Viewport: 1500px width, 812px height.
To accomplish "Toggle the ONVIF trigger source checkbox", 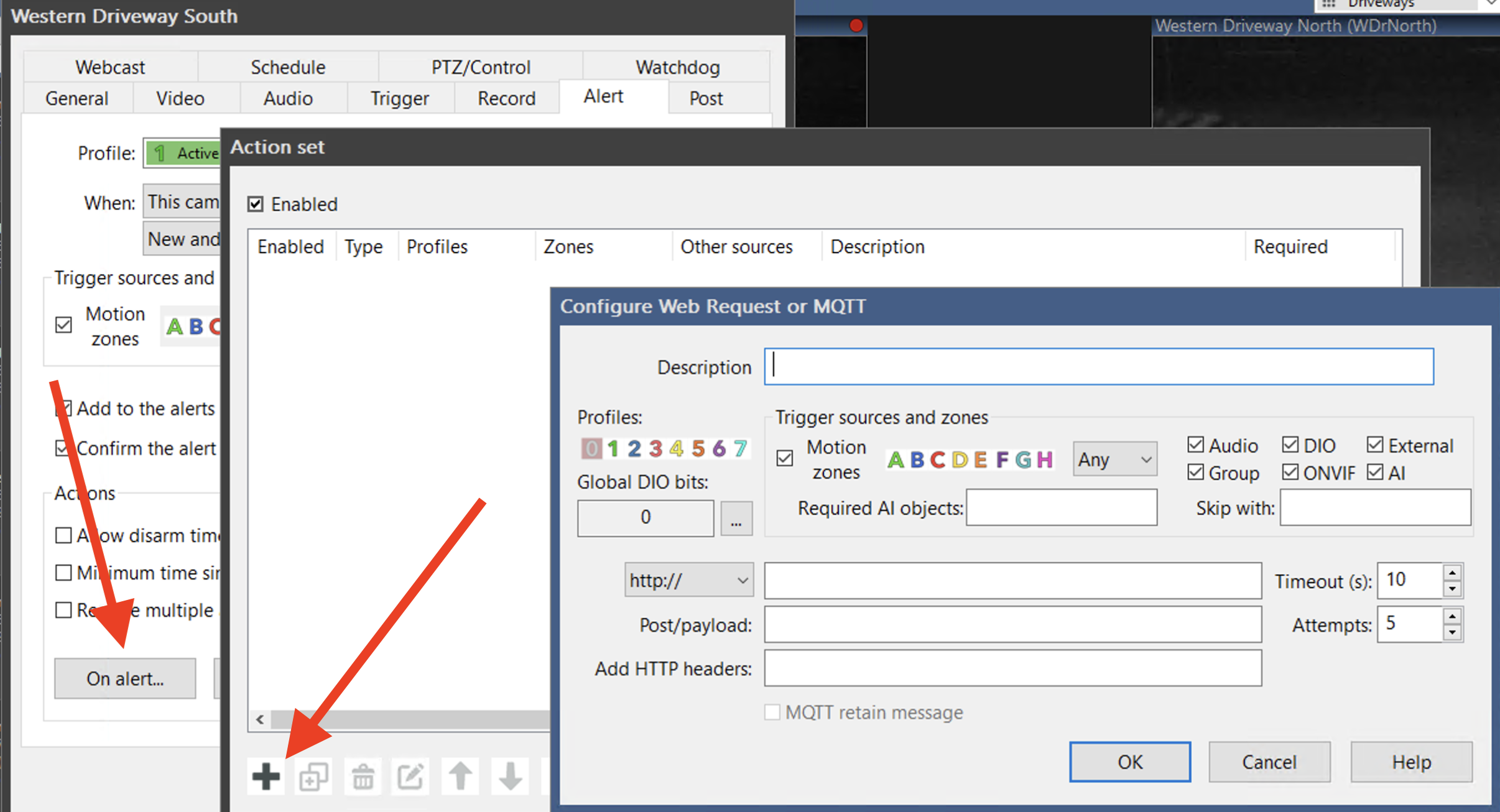I will (x=1290, y=473).
